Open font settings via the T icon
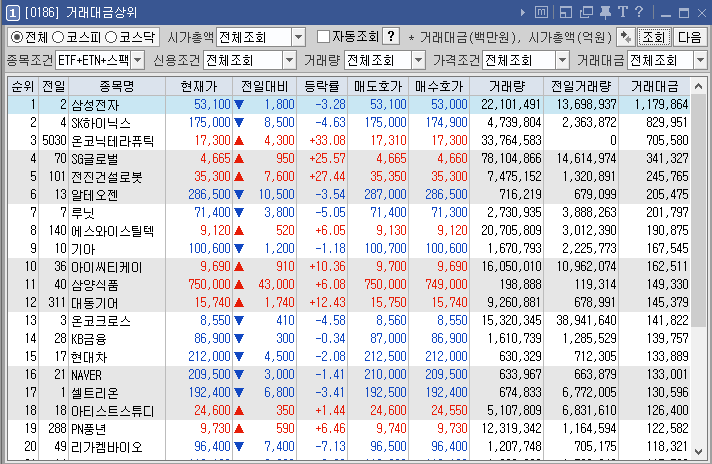 point(623,12)
